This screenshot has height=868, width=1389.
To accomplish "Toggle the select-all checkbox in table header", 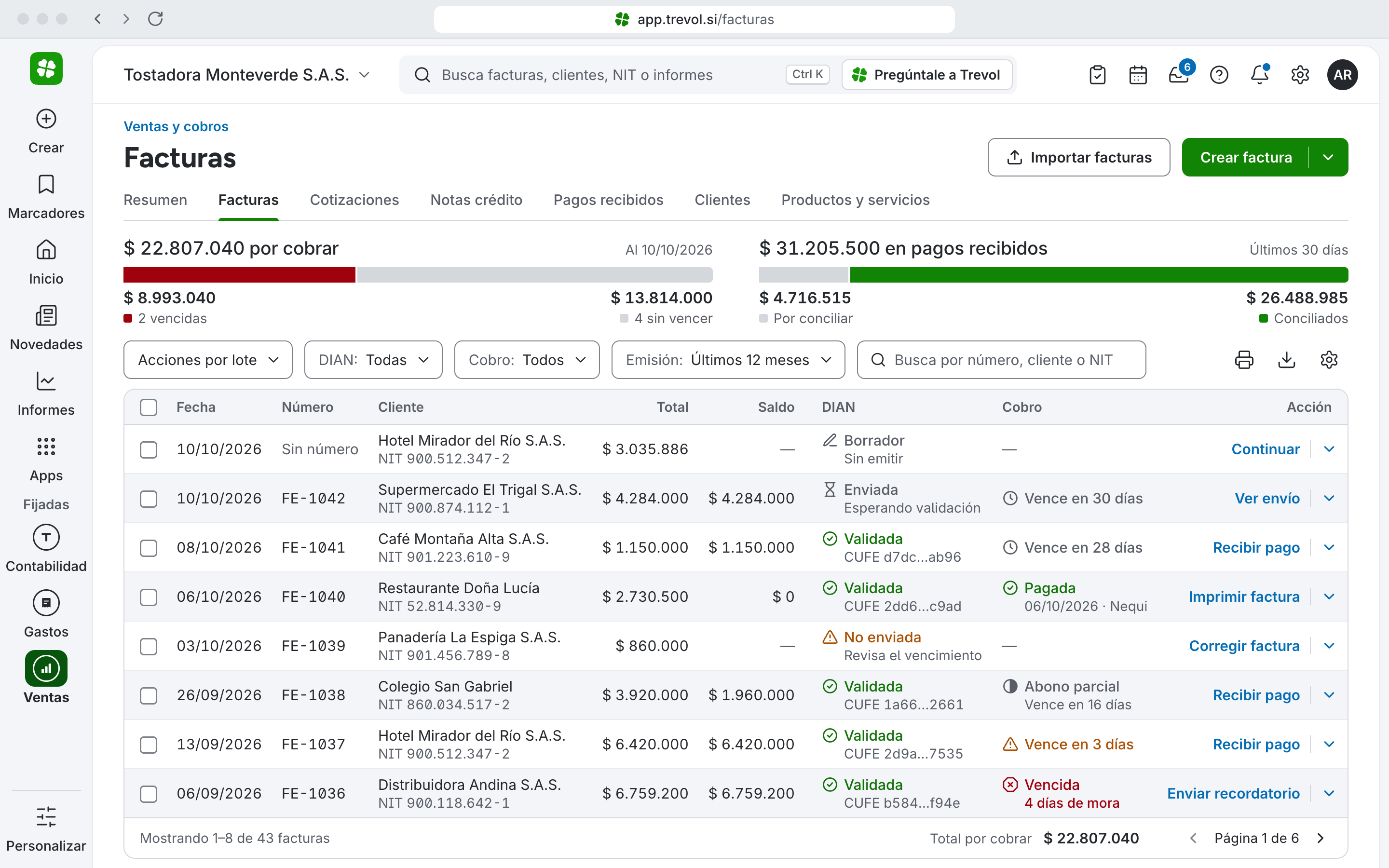I will coord(149,407).
